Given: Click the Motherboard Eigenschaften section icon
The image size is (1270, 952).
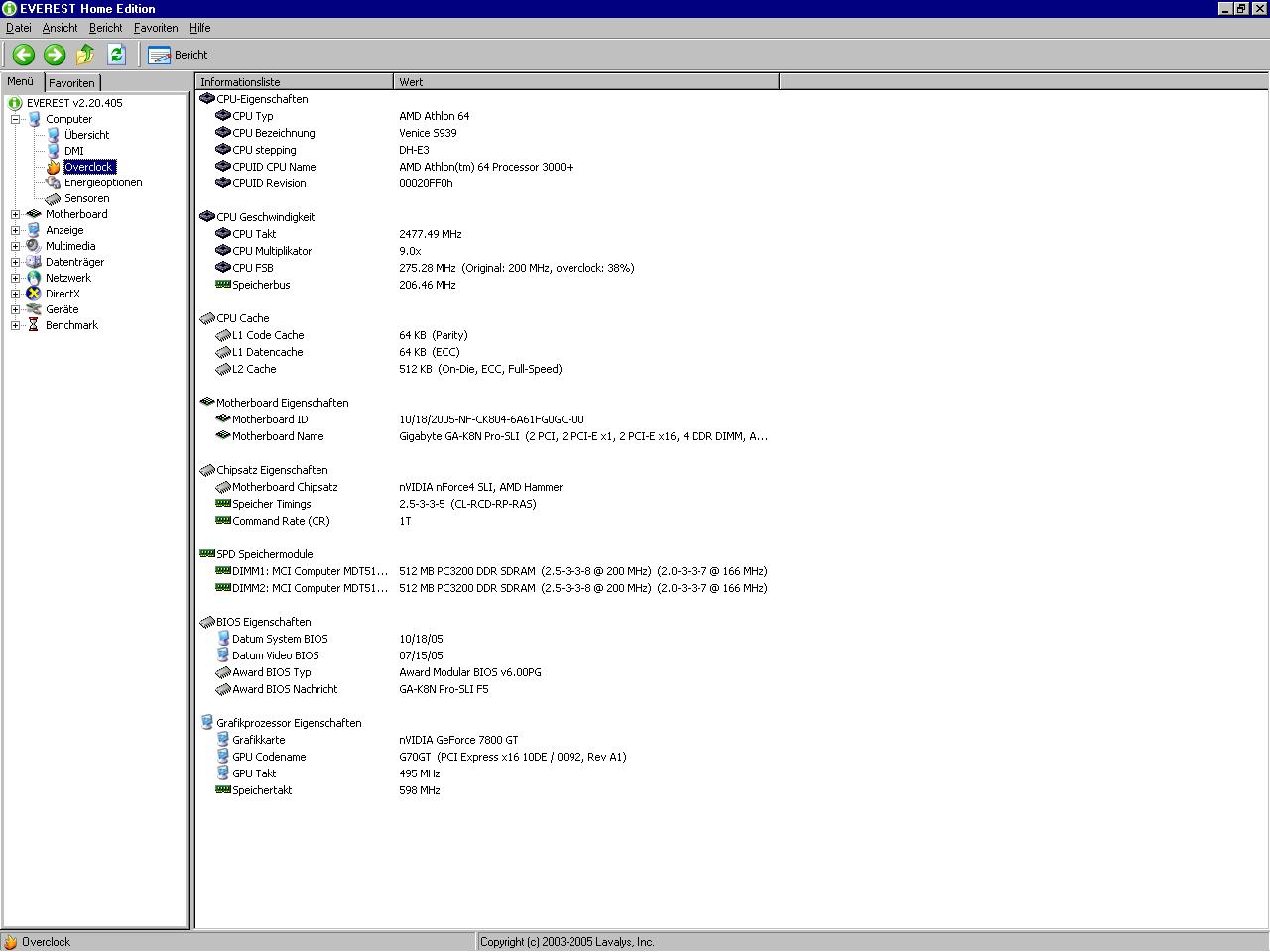Looking at the screenshot, I should coord(207,403).
